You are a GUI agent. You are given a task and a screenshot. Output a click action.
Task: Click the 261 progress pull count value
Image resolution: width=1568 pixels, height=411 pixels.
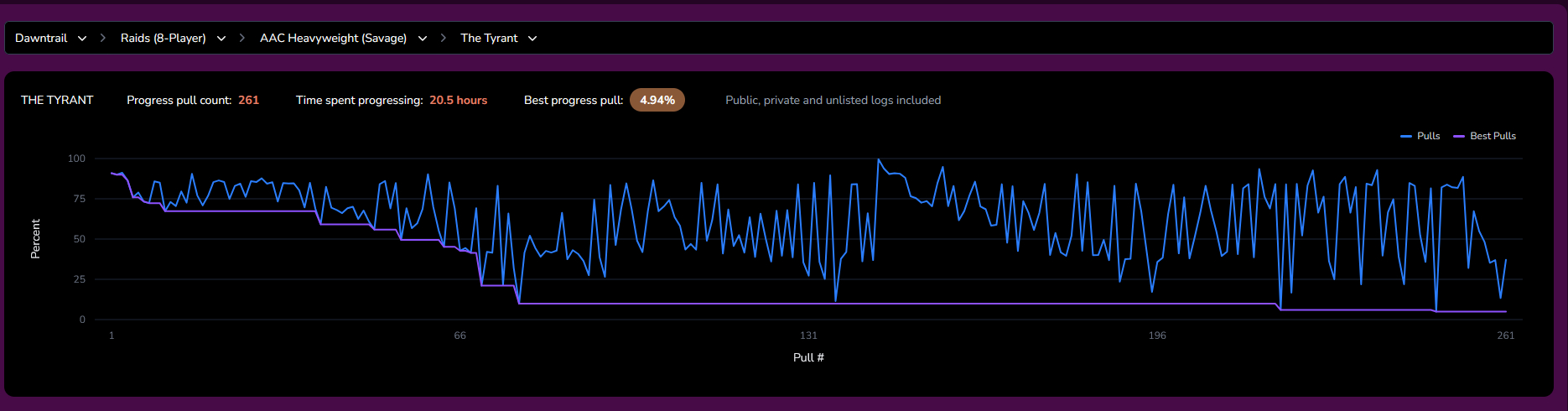(x=248, y=100)
